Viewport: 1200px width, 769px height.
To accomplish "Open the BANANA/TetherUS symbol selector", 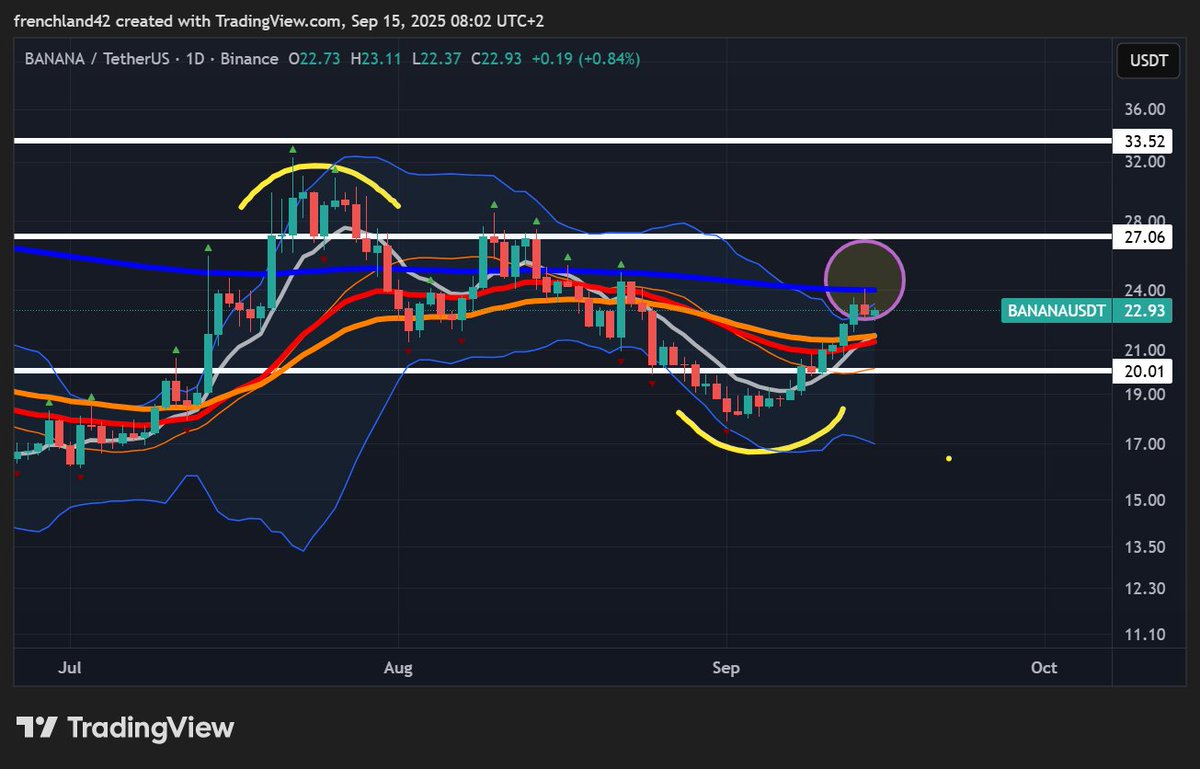I will [x=96, y=59].
